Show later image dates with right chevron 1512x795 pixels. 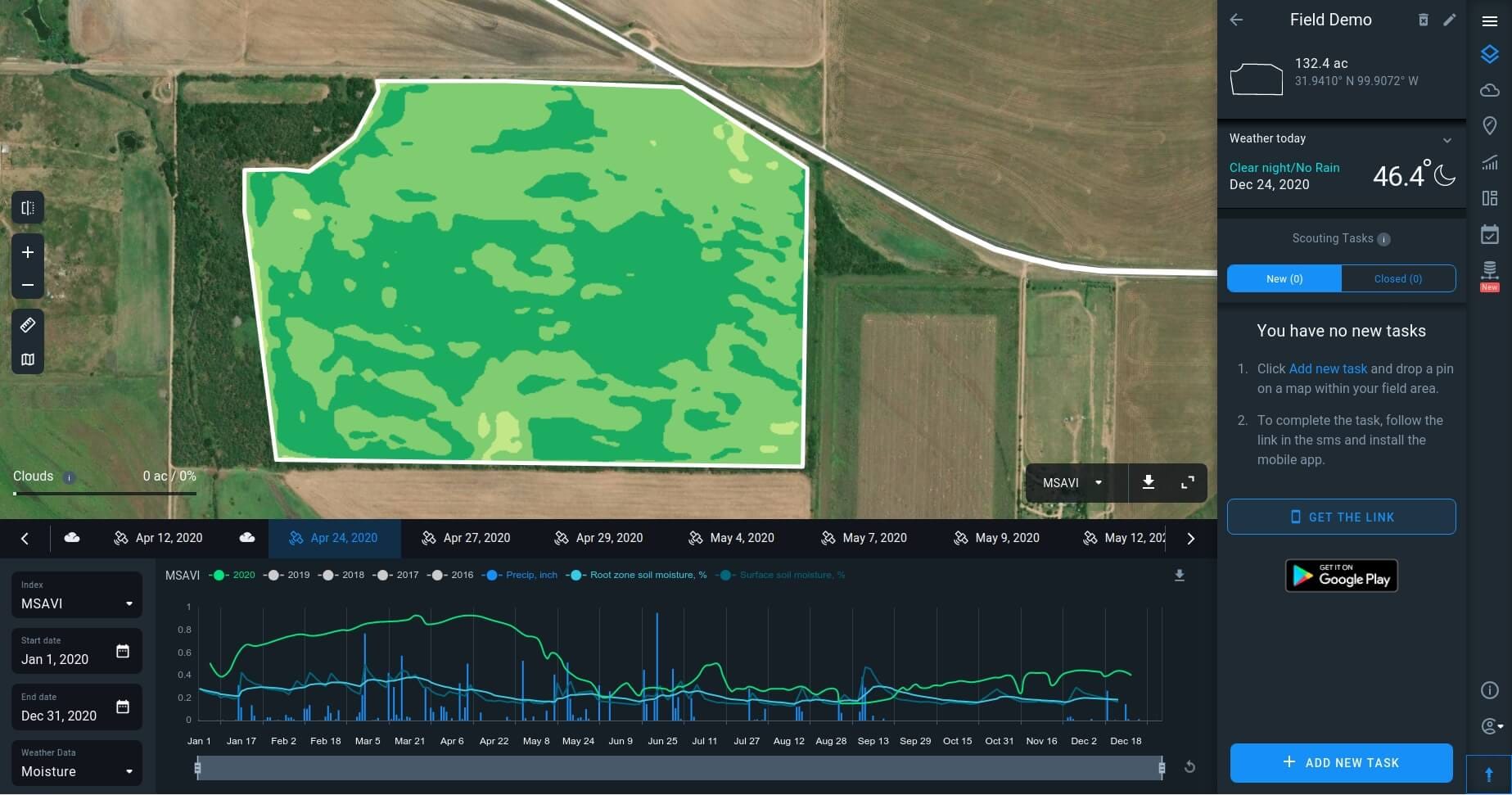[1190, 538]
